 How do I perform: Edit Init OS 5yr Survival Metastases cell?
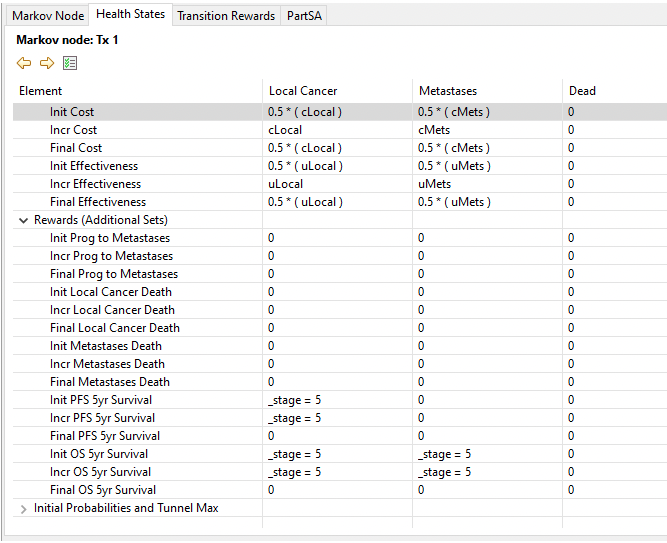pyautogui.click(x=487, y=454)
